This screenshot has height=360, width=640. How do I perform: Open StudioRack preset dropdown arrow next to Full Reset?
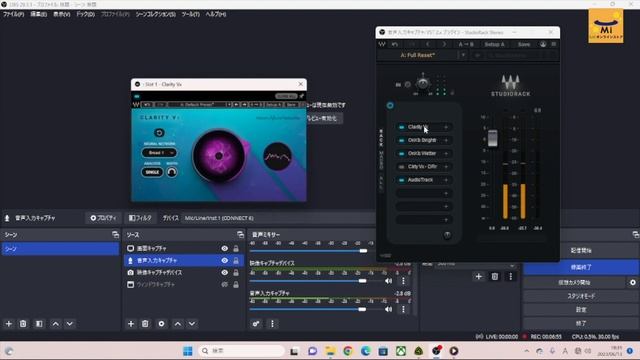pos(463,55)
